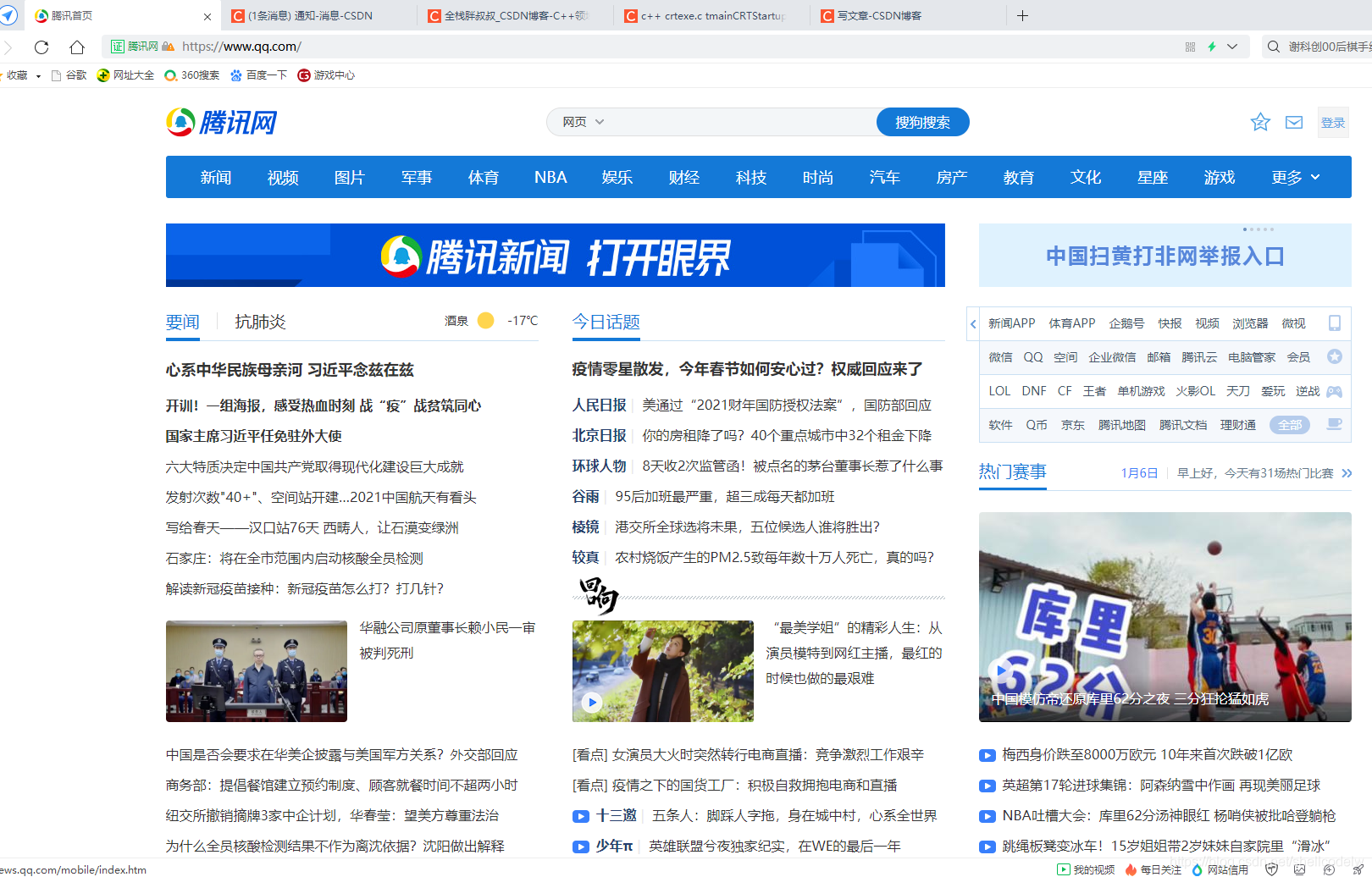The image size is (1372, 877).
Task: Click video icon beside 梅西身价 headline
Action: coord(988,755)
